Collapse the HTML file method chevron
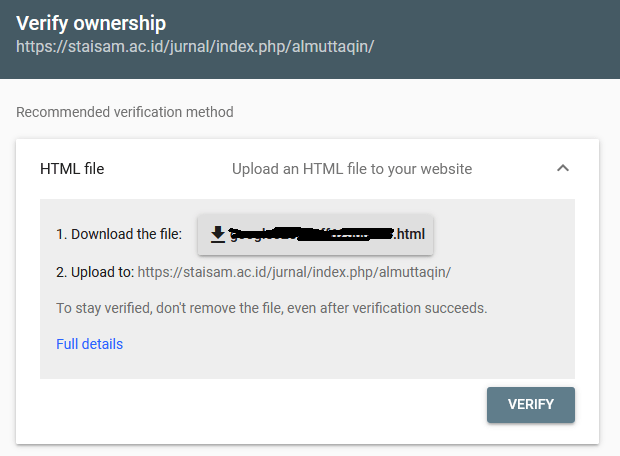Viewport: 620px width, 456px height. [563, 168]
